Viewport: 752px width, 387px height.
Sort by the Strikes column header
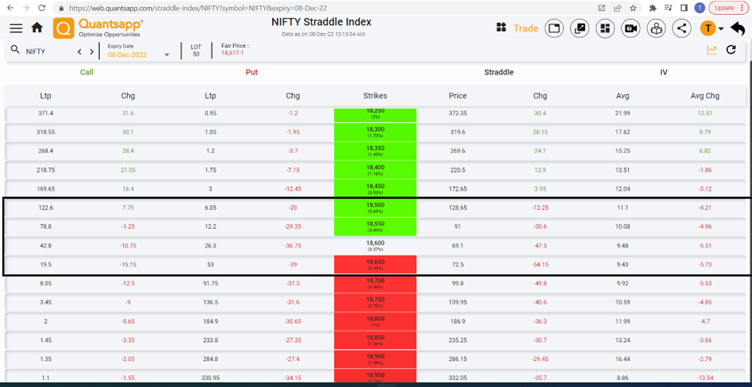(x=375, y=96)
